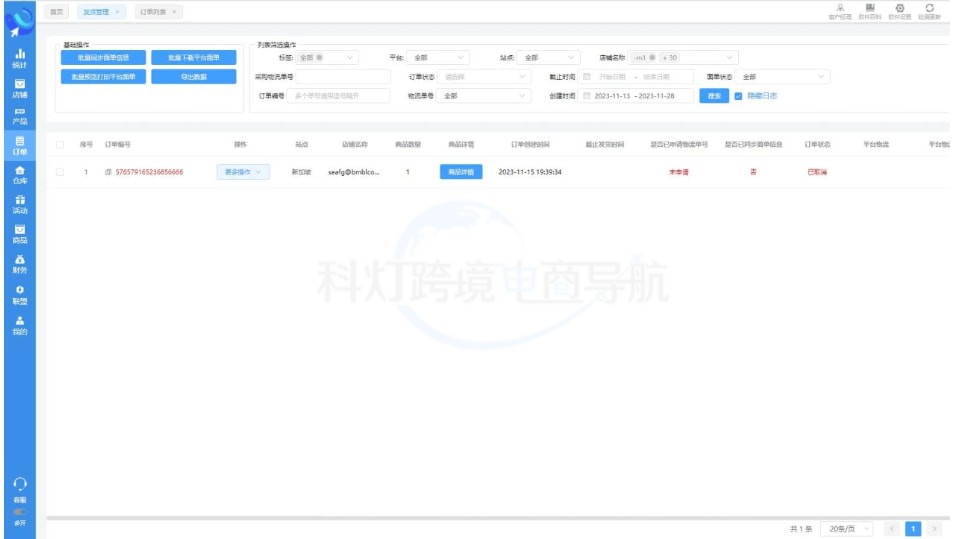
Task: Check the select-all box in table header
Action: point(60,144)
